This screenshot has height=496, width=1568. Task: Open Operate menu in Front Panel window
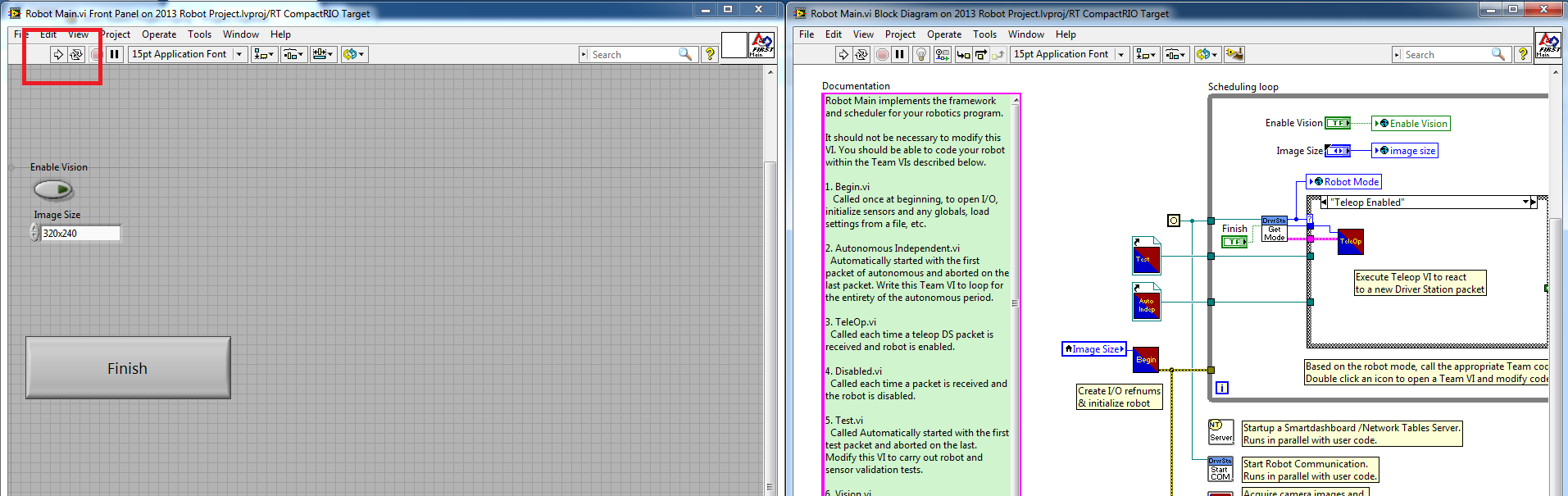pos(159,34)
